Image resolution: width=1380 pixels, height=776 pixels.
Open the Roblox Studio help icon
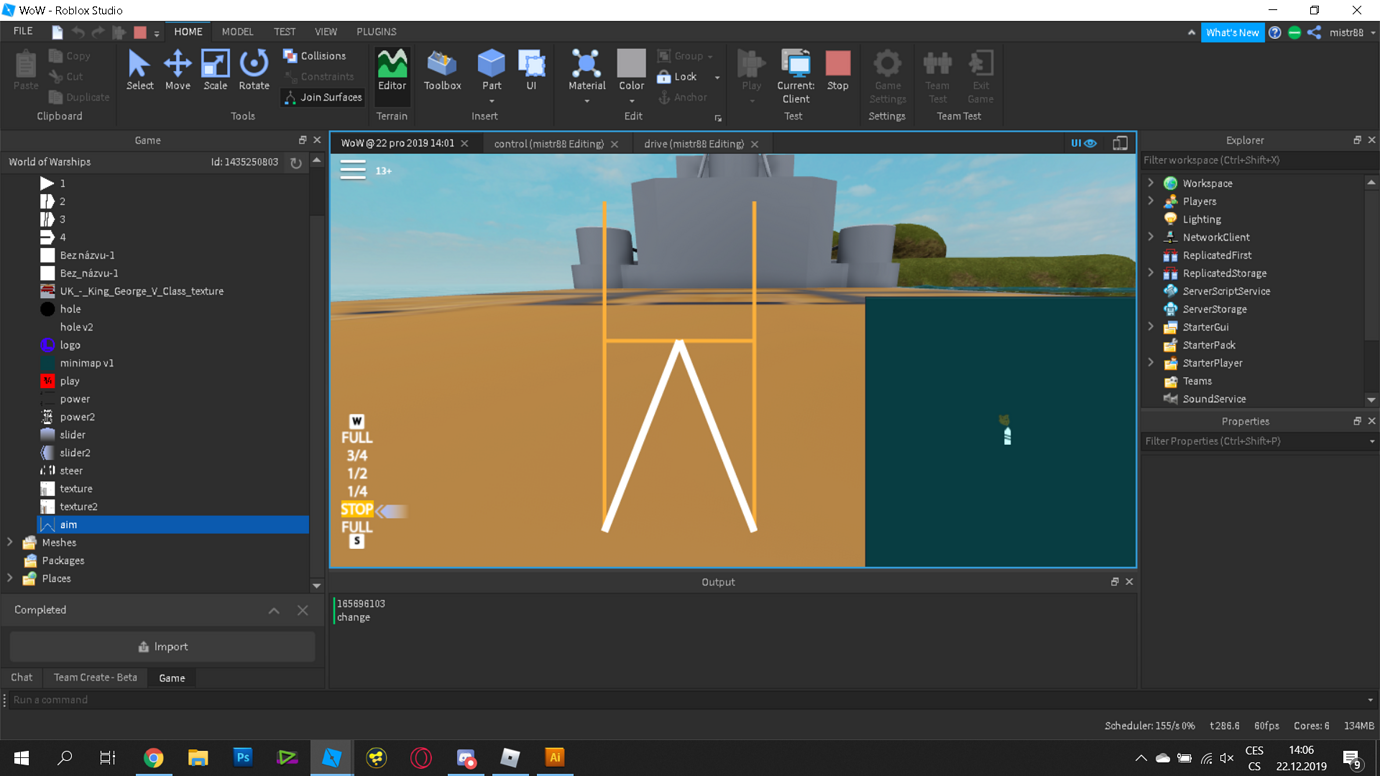tap(1275, 32)
